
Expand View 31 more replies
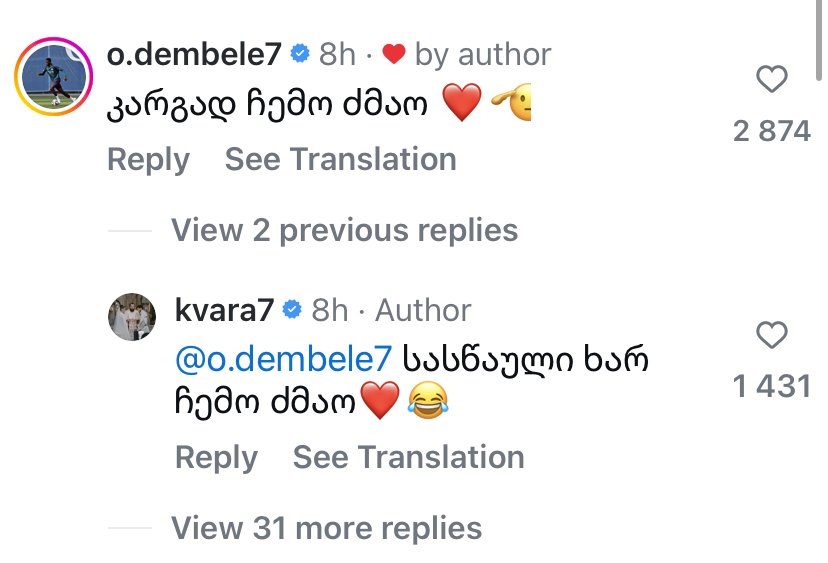point(326,527)
